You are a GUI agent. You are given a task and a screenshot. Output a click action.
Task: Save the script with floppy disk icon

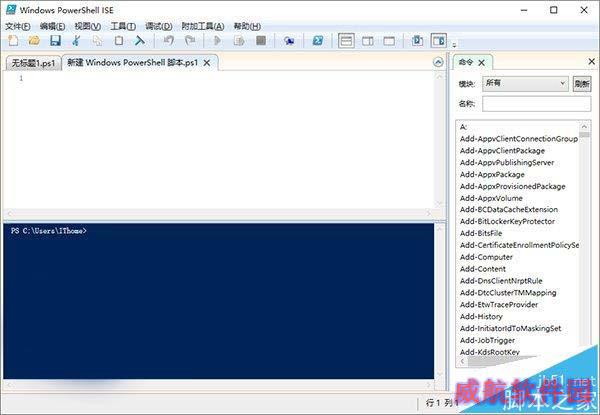pyautogui.click(x=55, y=41)
